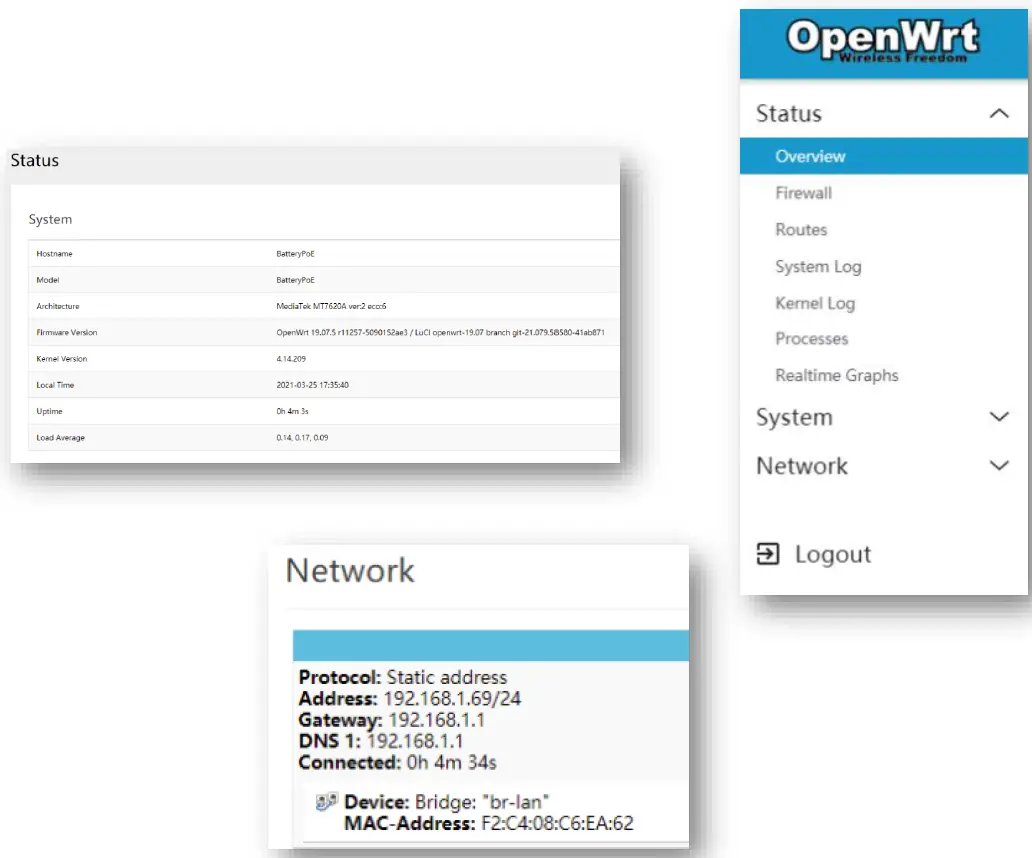The height and width of the screenshot is (858, 1032).
Task: Open the Status sidebar section
Action: click(x=788, y=113)
